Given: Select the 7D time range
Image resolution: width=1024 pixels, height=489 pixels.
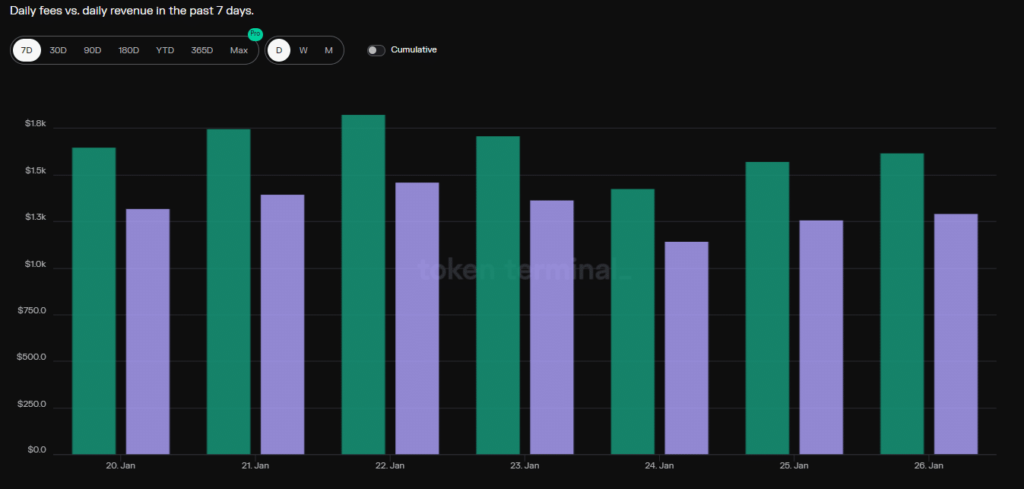Looking at the screenshot, I should coord(27,50).
